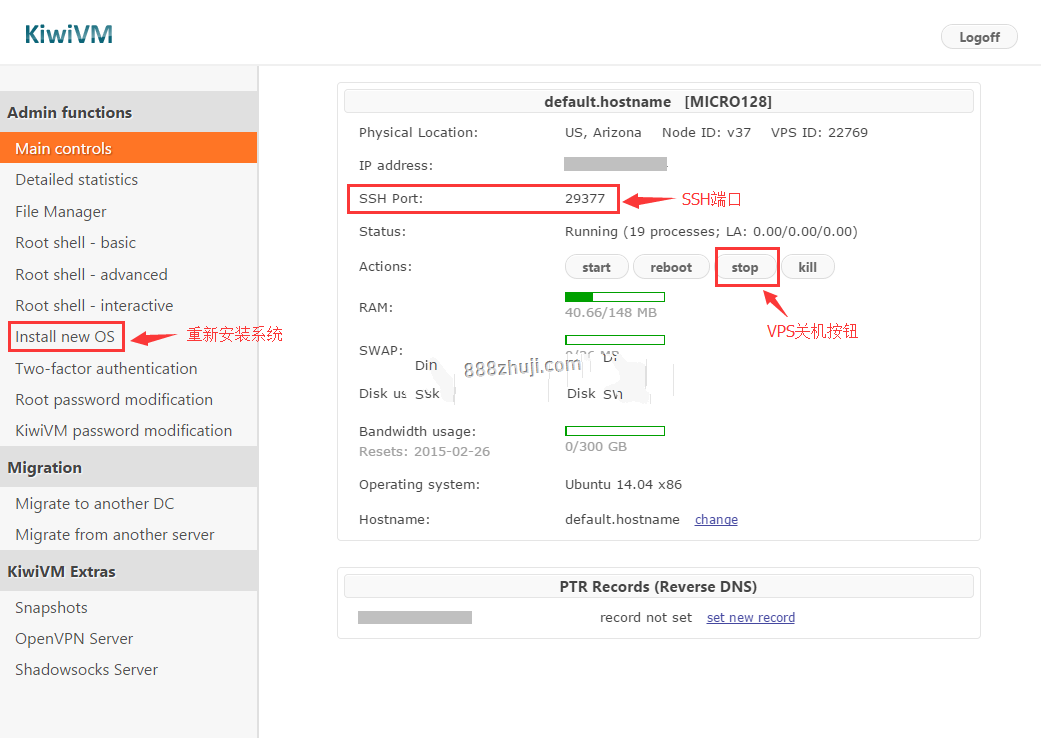
Task: Select Migrate from another server
Action: (115, 535)
